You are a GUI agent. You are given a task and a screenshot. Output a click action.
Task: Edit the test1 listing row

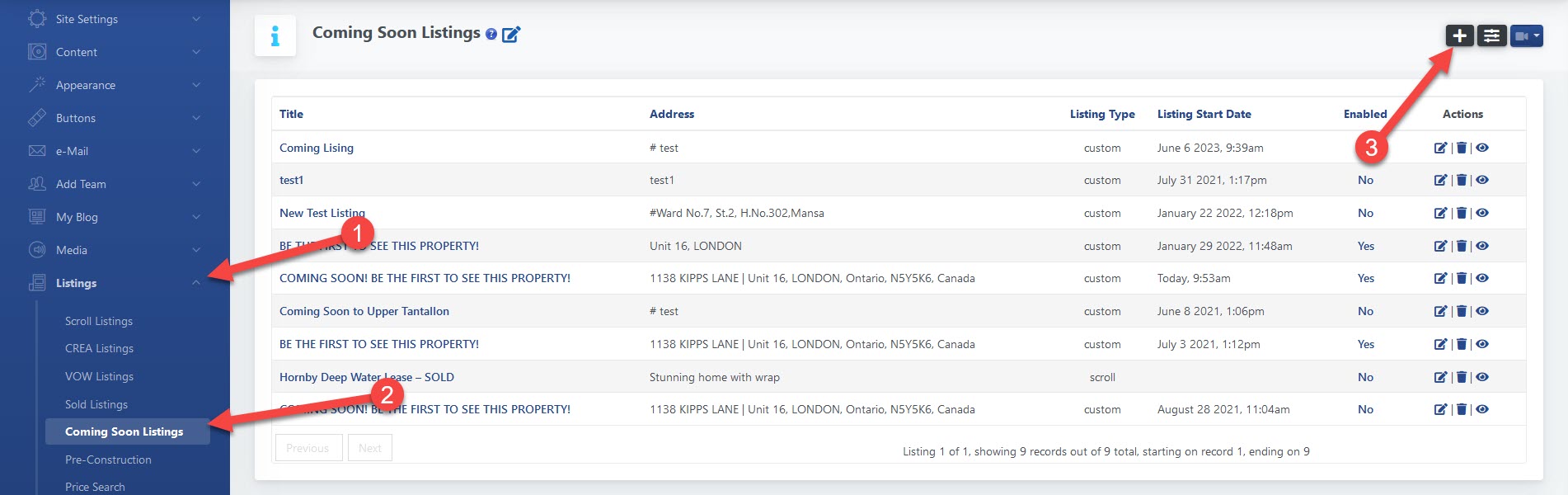1440,180
